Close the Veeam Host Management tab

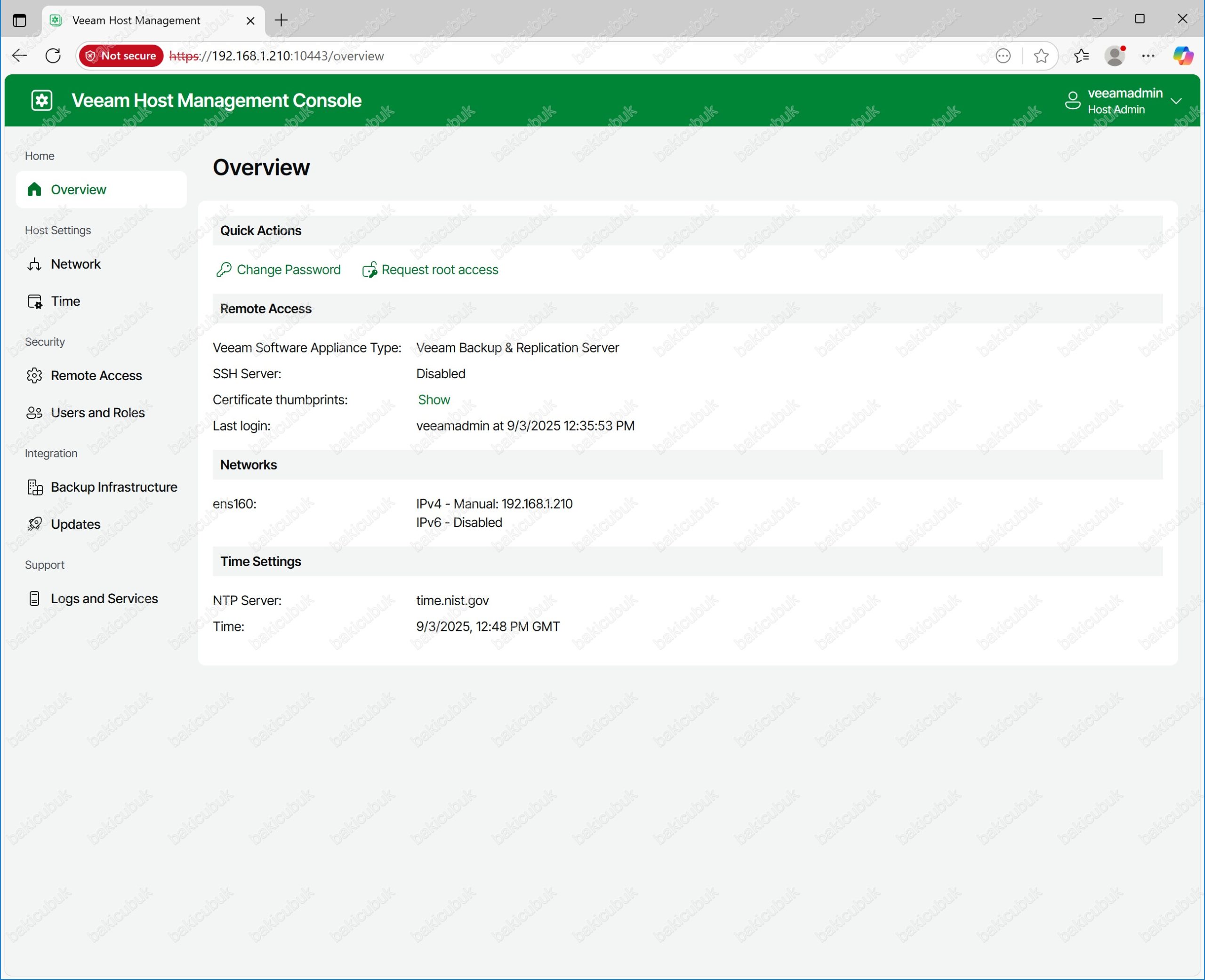coord(251,20)
